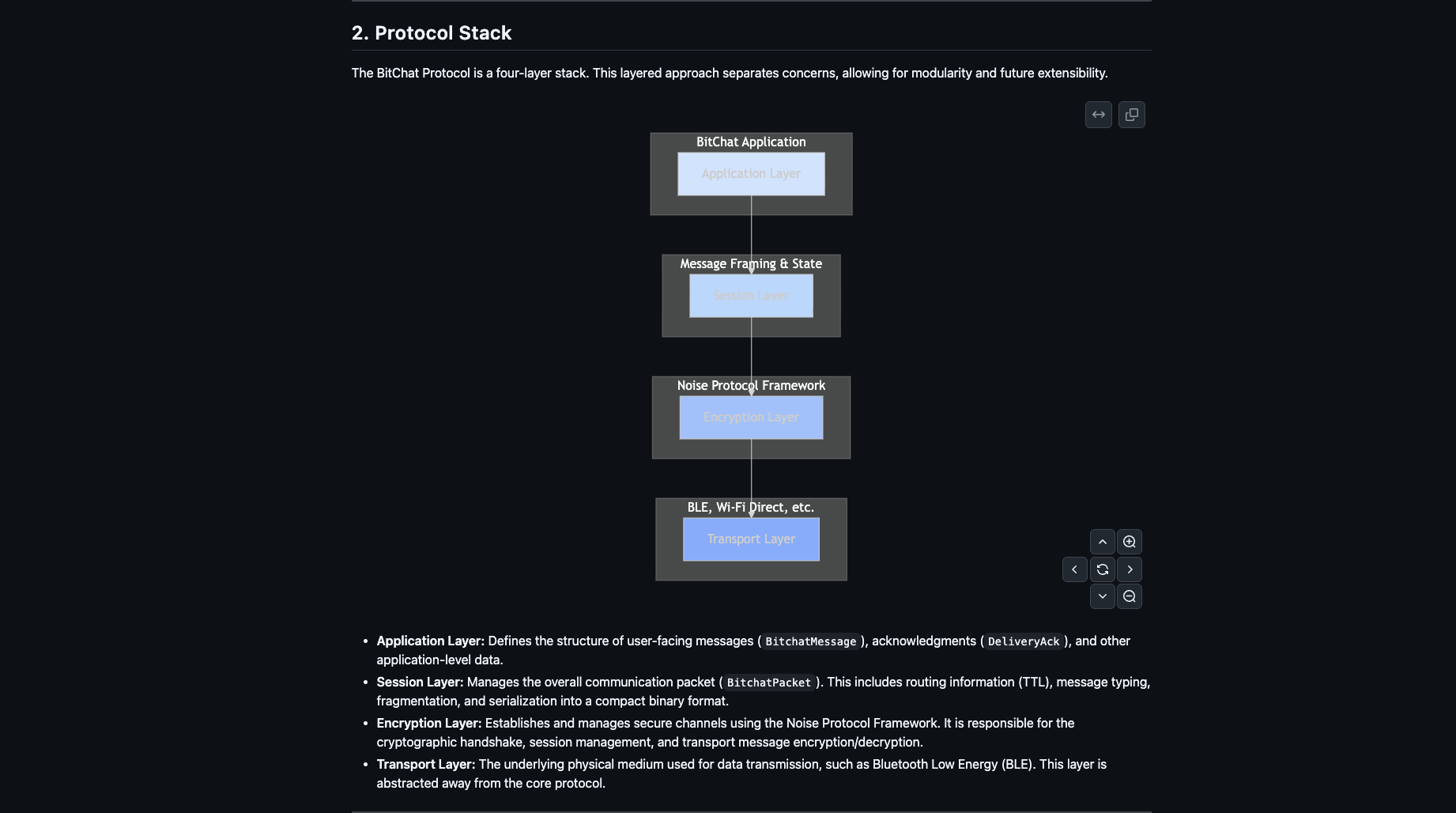Screen dimensions: 1456x813
Task: Pan the diagram left
Action: [x=1074, y=569]
